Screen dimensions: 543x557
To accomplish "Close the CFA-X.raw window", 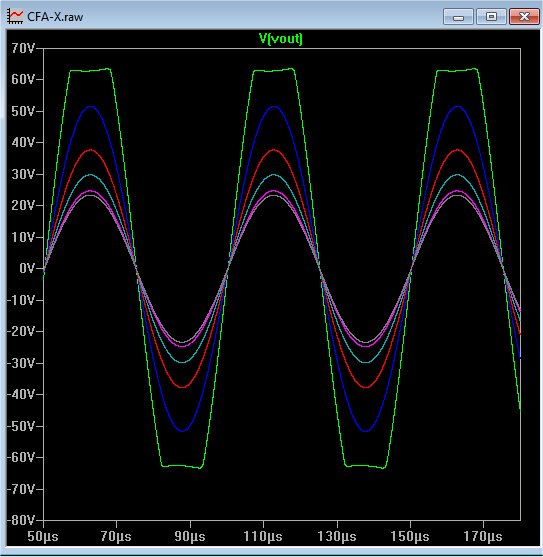I will click(x=524, y=17).
